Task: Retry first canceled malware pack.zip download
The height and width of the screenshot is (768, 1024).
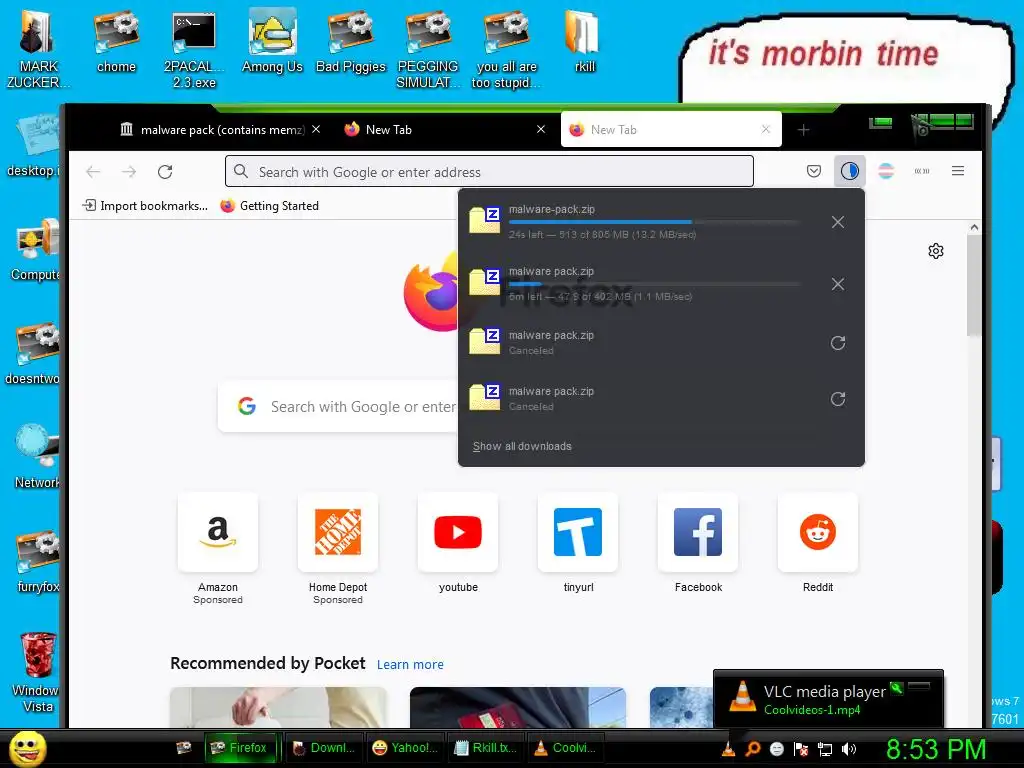Action: point(838,343)
